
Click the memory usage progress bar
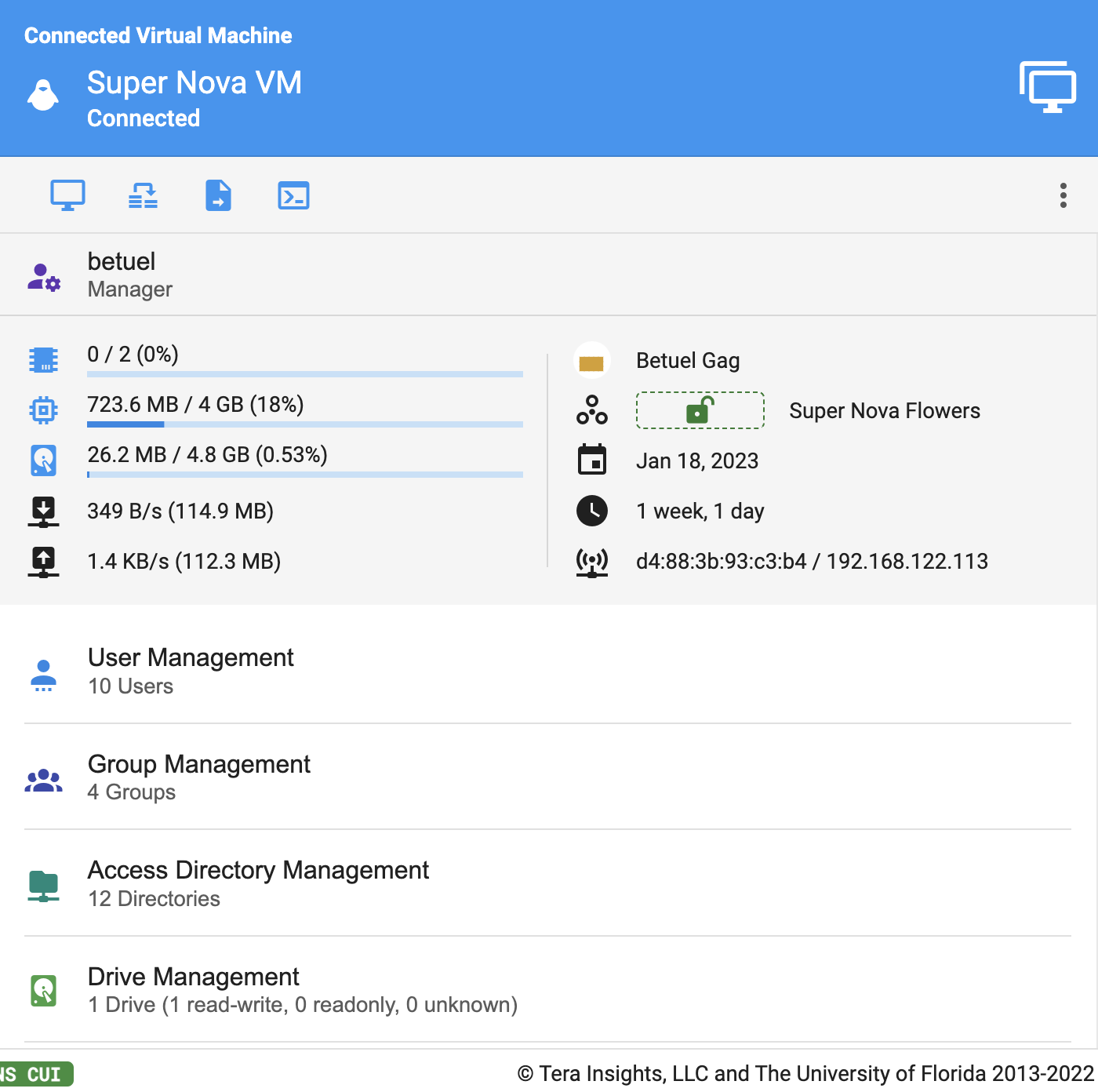click(x=304, y=424)
